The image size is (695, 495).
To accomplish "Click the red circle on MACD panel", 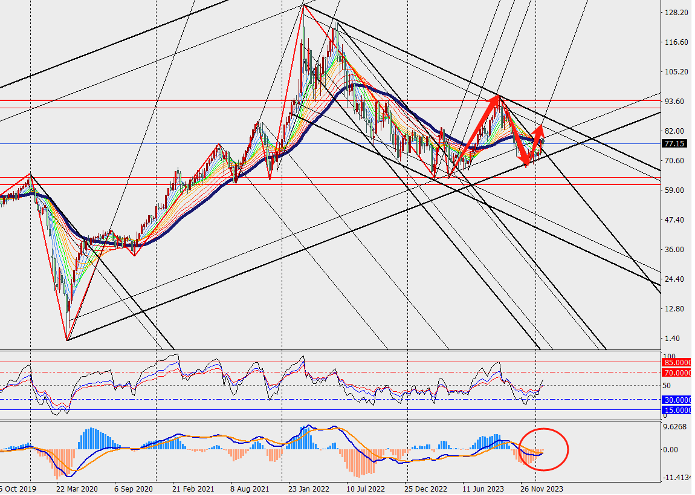I will 543,449.
